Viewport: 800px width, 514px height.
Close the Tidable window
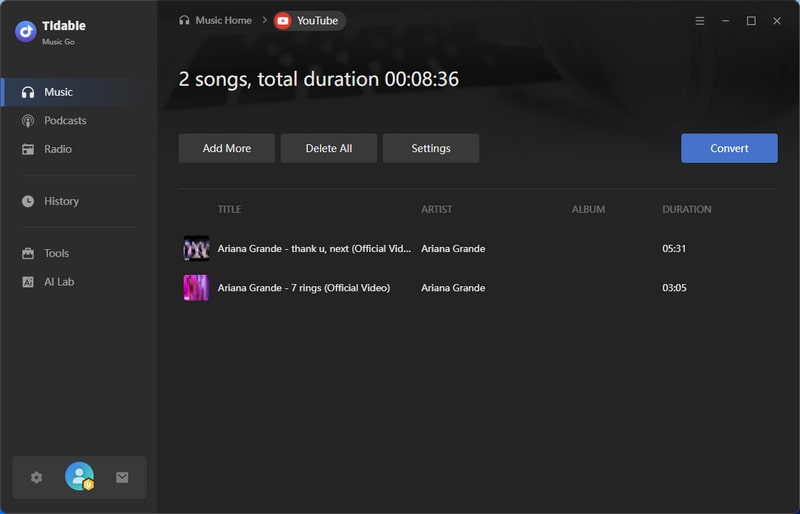777,21
